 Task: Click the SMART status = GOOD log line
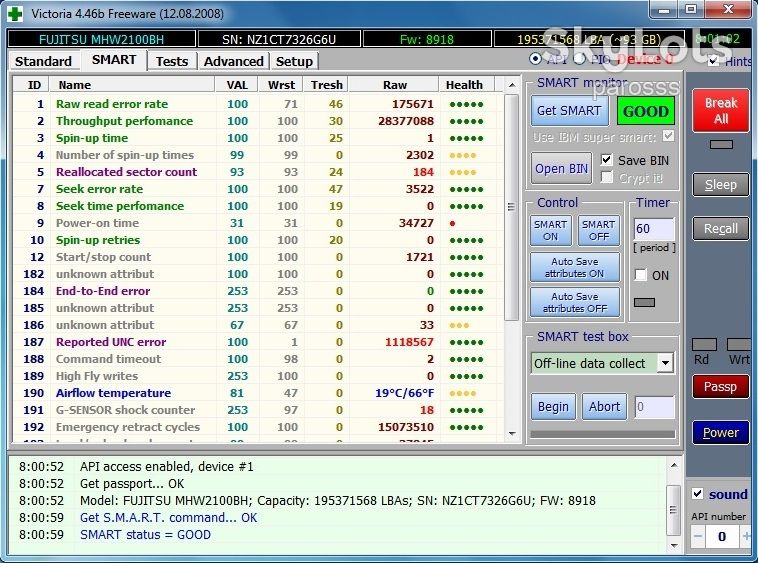pos(146,534)
